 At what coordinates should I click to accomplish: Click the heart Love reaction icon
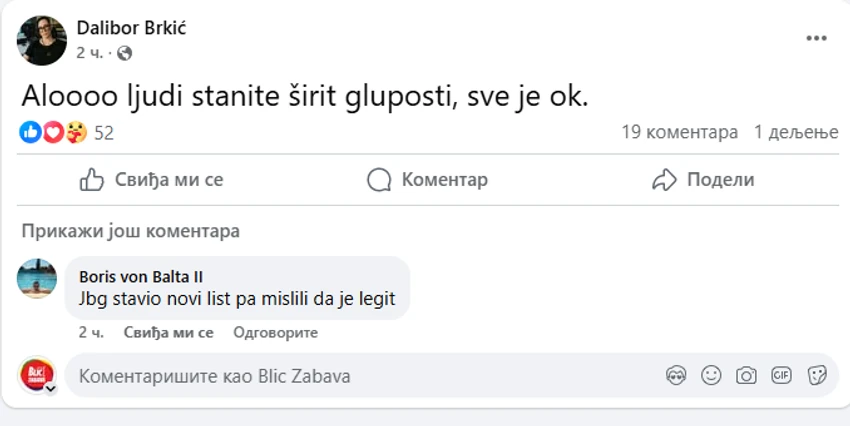point(53,132)
